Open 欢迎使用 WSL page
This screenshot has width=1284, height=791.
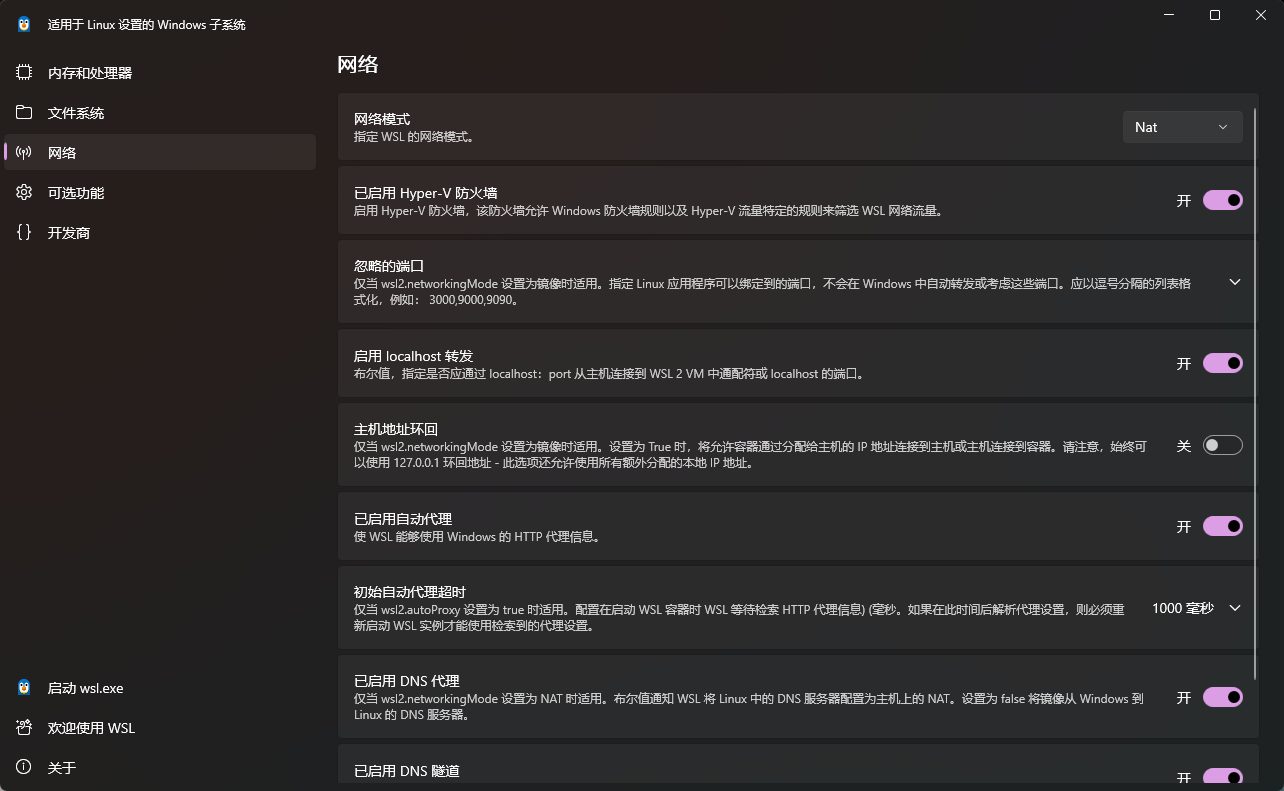[160, 728]
